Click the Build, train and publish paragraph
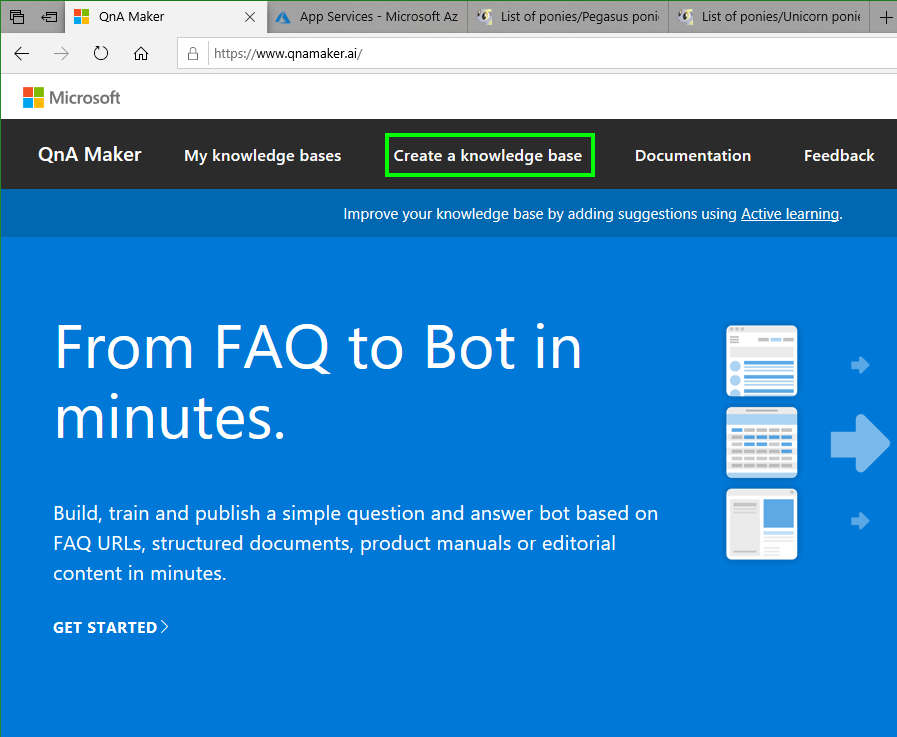 click(x=355, y=543)
